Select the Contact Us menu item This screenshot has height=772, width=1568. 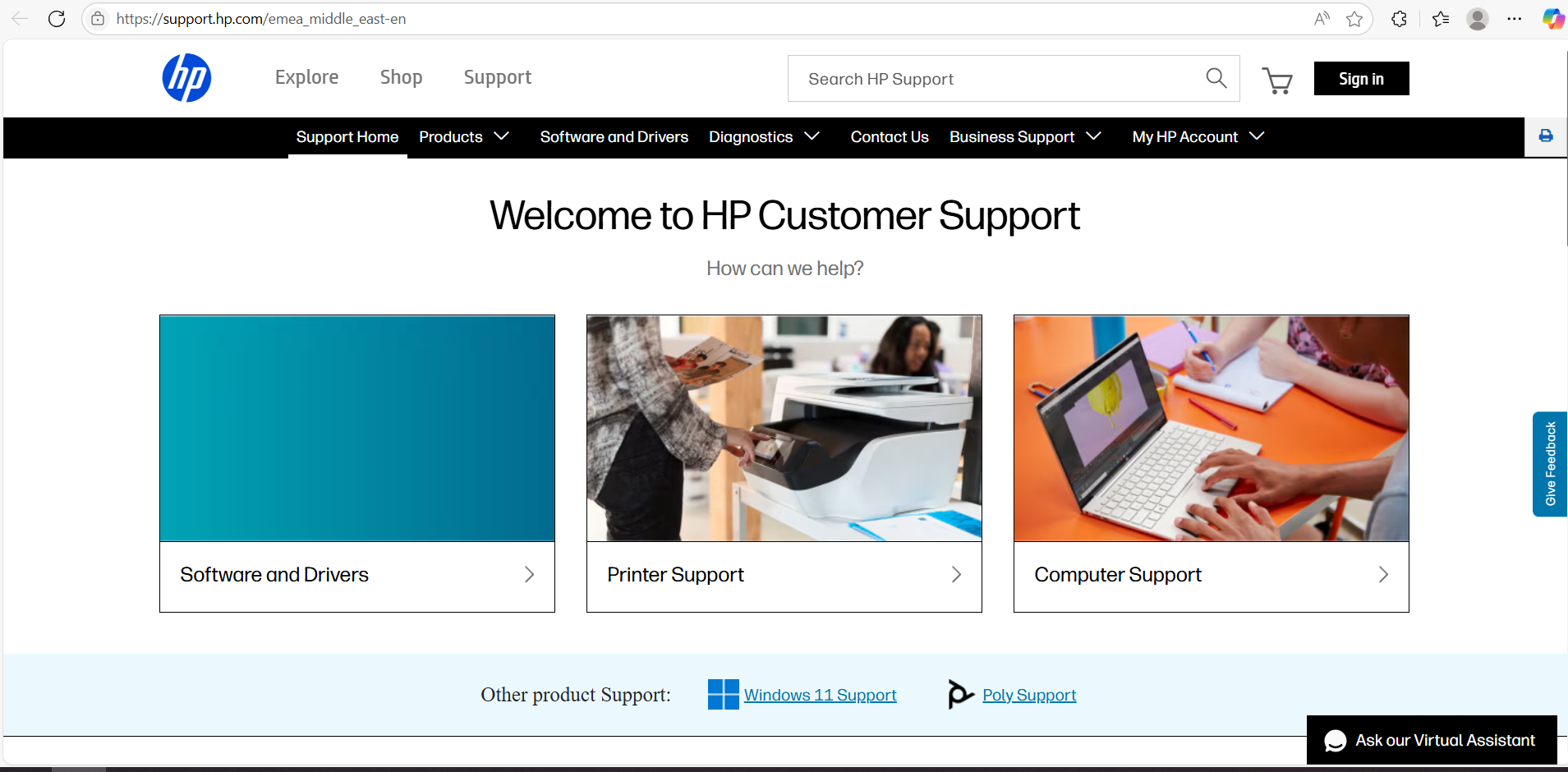pos(890,137)
